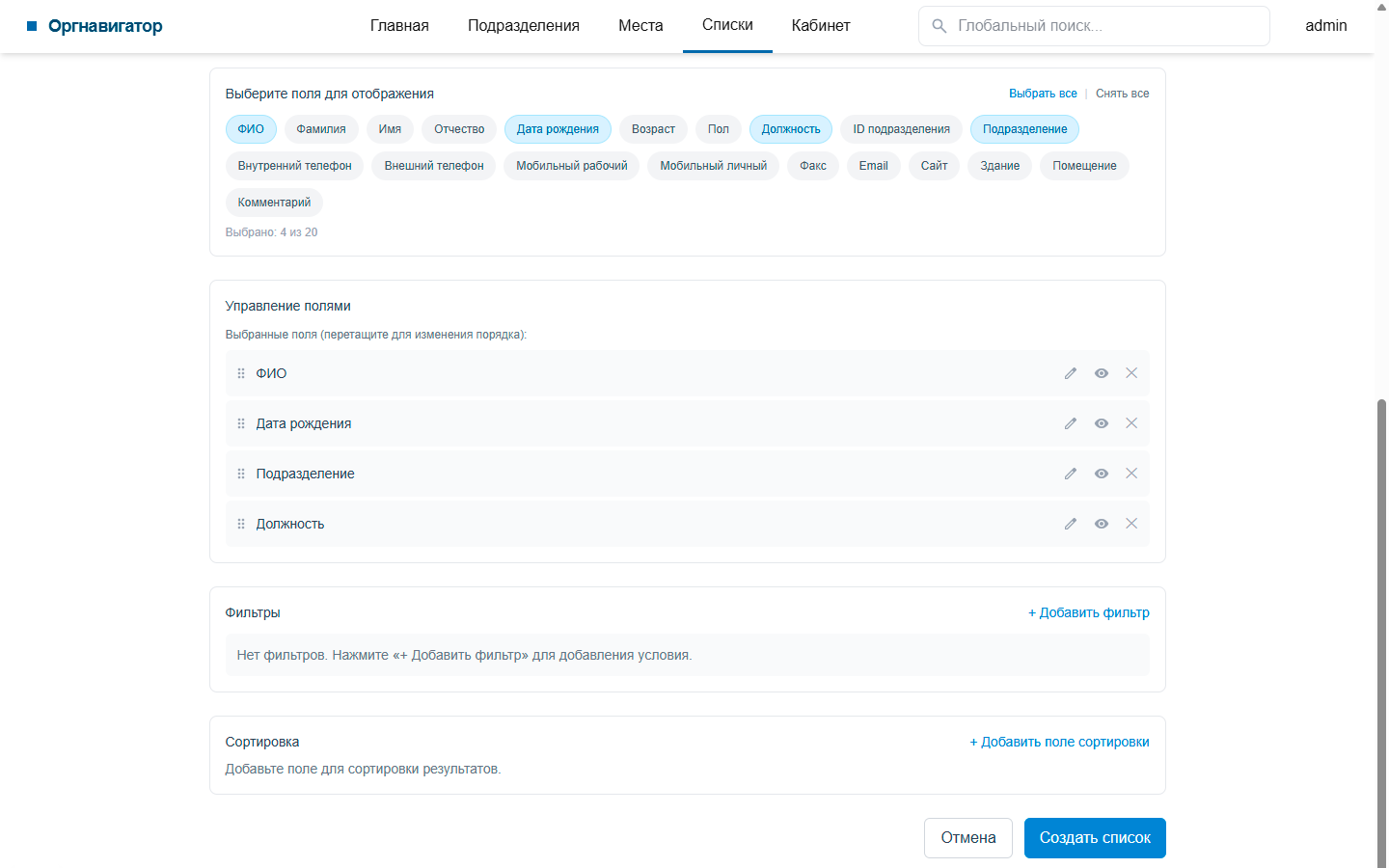Image resolution: width=1389 pixels, height=868 pixels.
Task: Deselect the Дата рождения field chip
Action: point(558,129)
